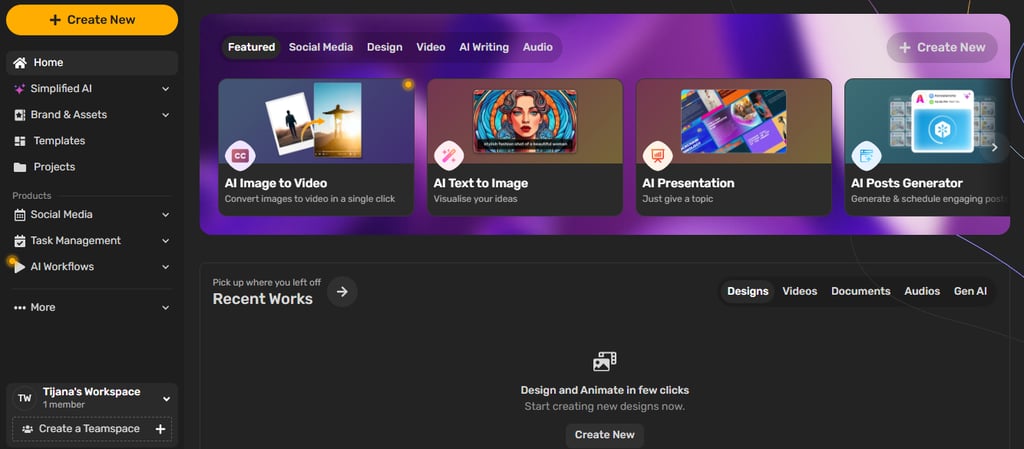Viewport: 1024px width, 449px height.
Task: Click the More ellipsis icon
Action: click(x=20, y=307)
